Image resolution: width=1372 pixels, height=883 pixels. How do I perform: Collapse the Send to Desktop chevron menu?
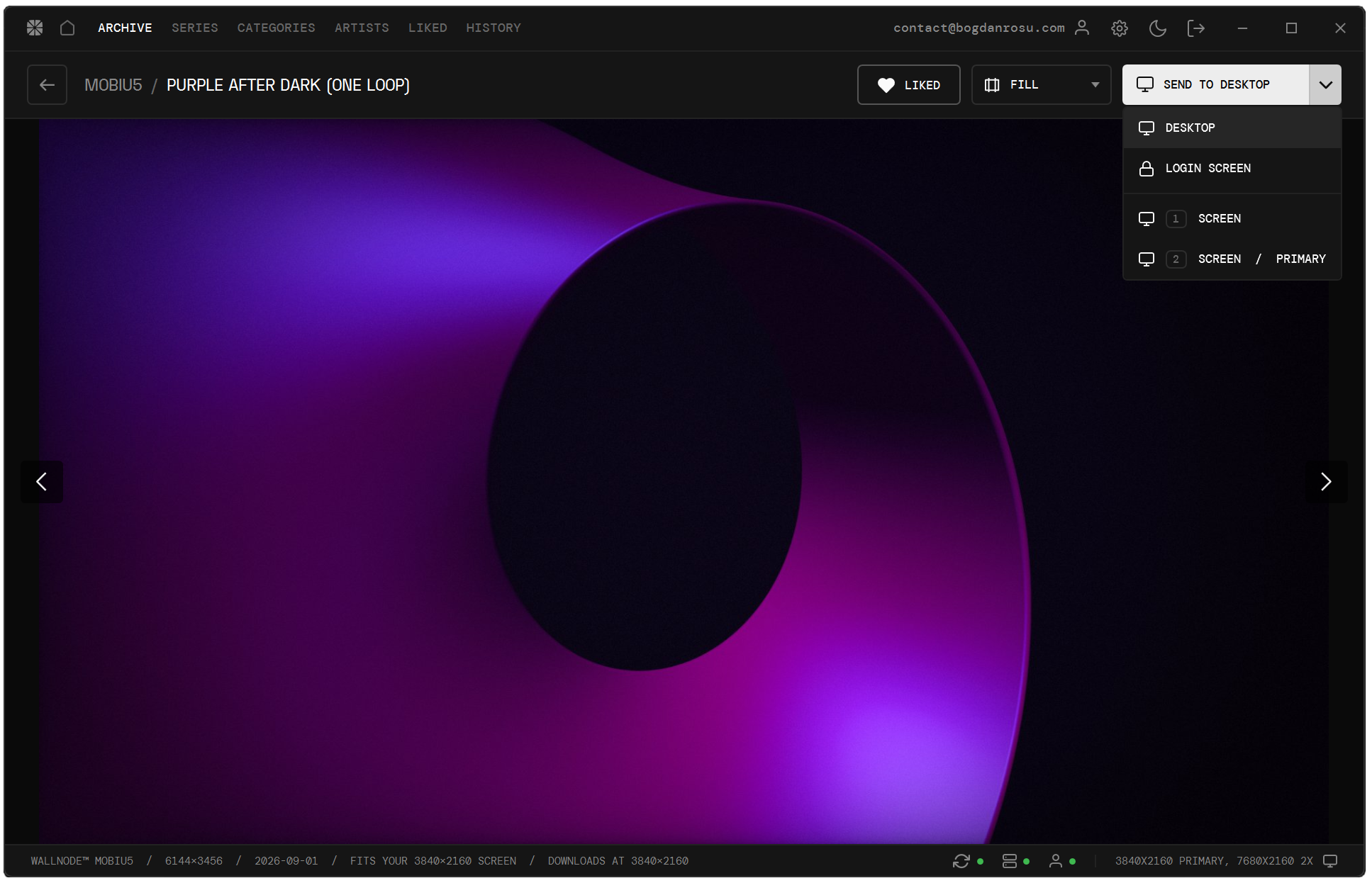[x=1325, y=85]
